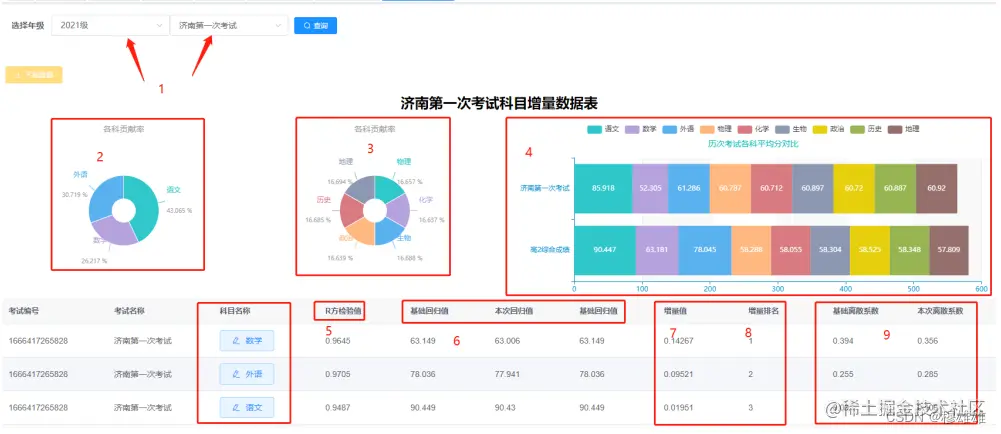1001x434 pixels.
Task: Select the 60.92 bar segment
Action: (x=937, y=188)
